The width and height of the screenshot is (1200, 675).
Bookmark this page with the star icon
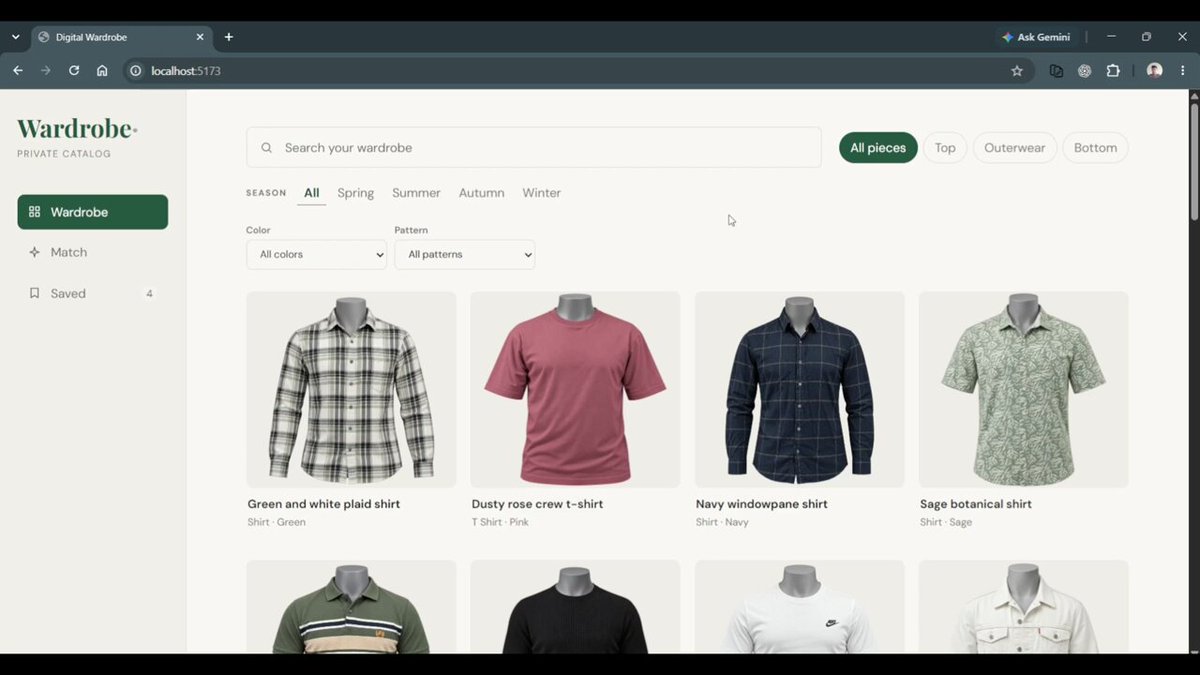[x=1017, y=71]
